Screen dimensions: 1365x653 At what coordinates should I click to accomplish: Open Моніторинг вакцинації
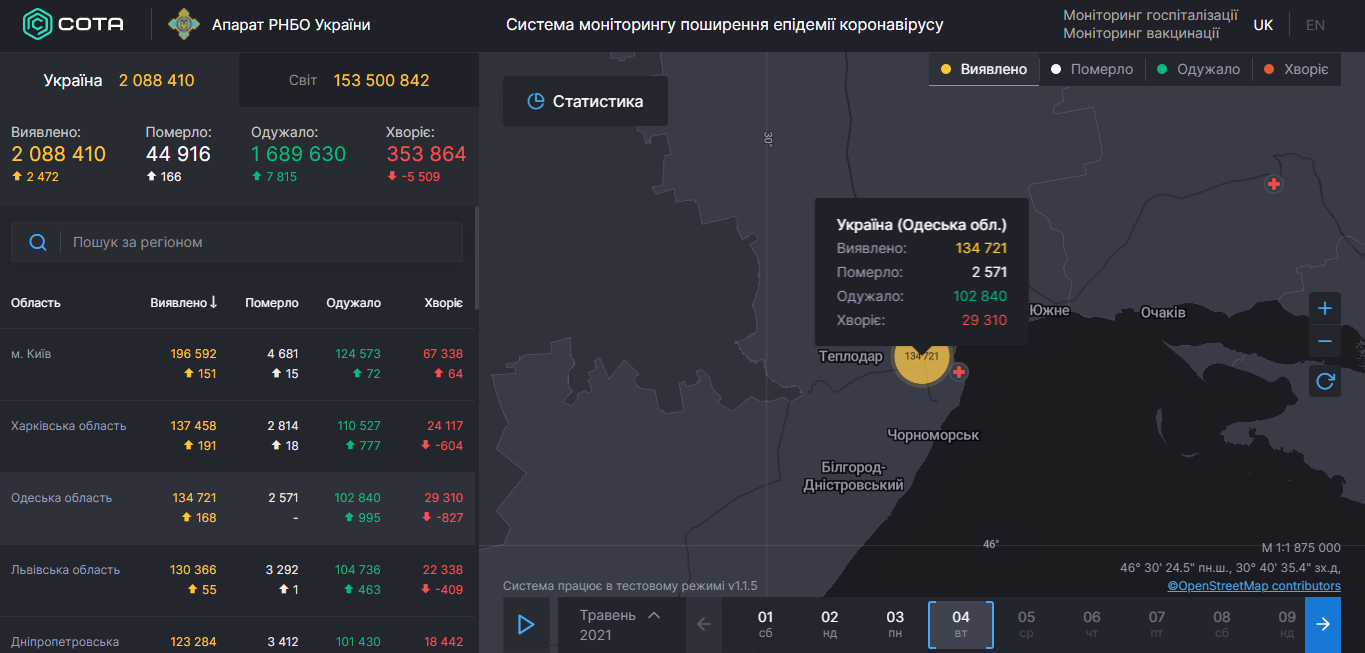tap(1143, 31)
